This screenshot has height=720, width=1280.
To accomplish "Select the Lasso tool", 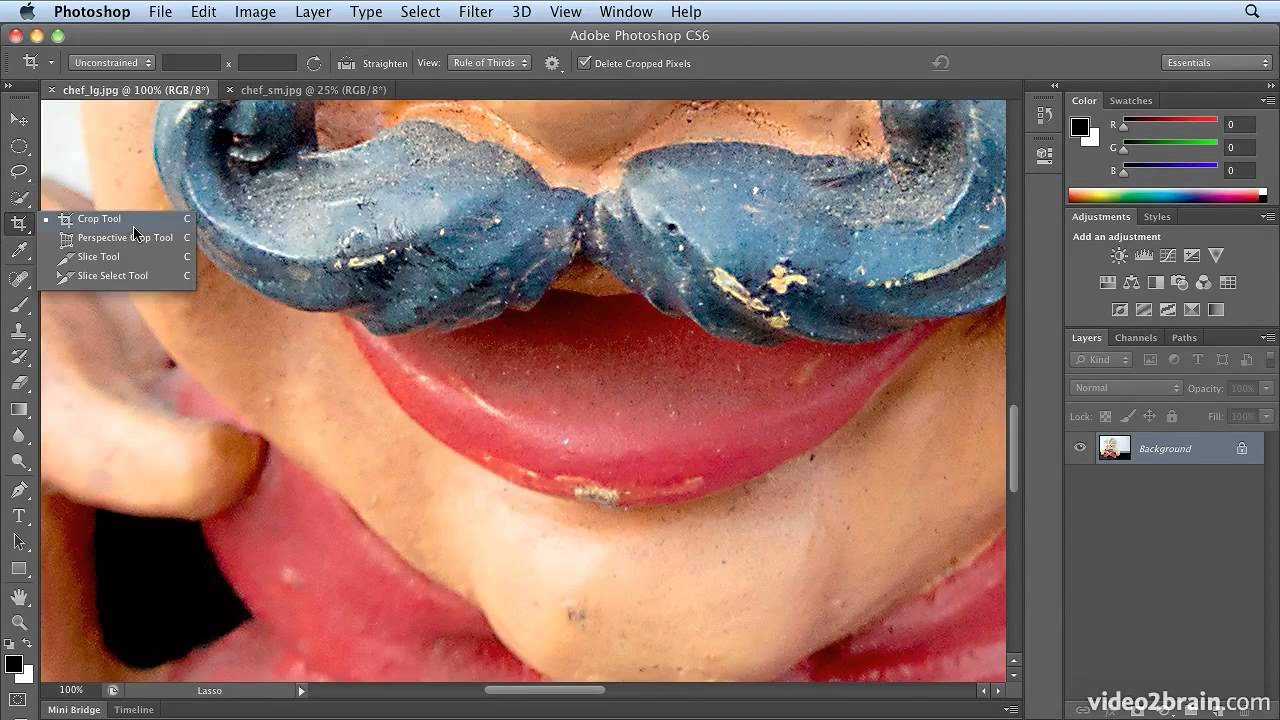I will (x=19, y=172).
